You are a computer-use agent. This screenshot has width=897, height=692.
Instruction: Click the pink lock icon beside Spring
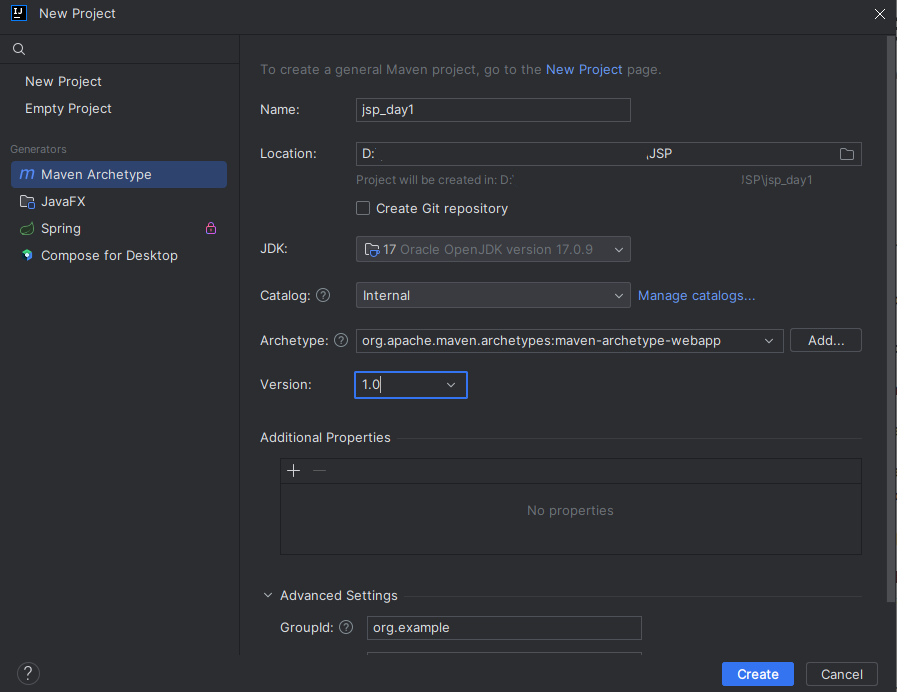click(x=211, y=228)
